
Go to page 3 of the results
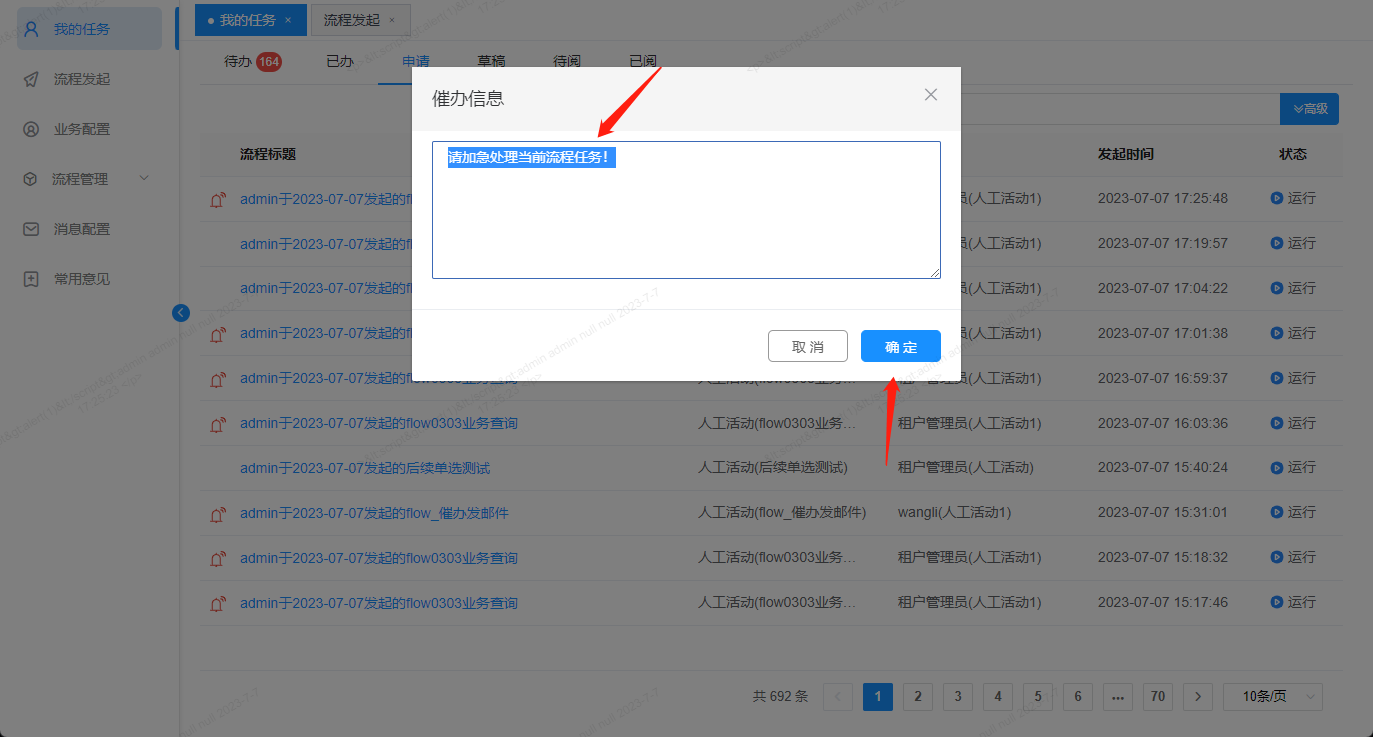[x=957, y=696]
